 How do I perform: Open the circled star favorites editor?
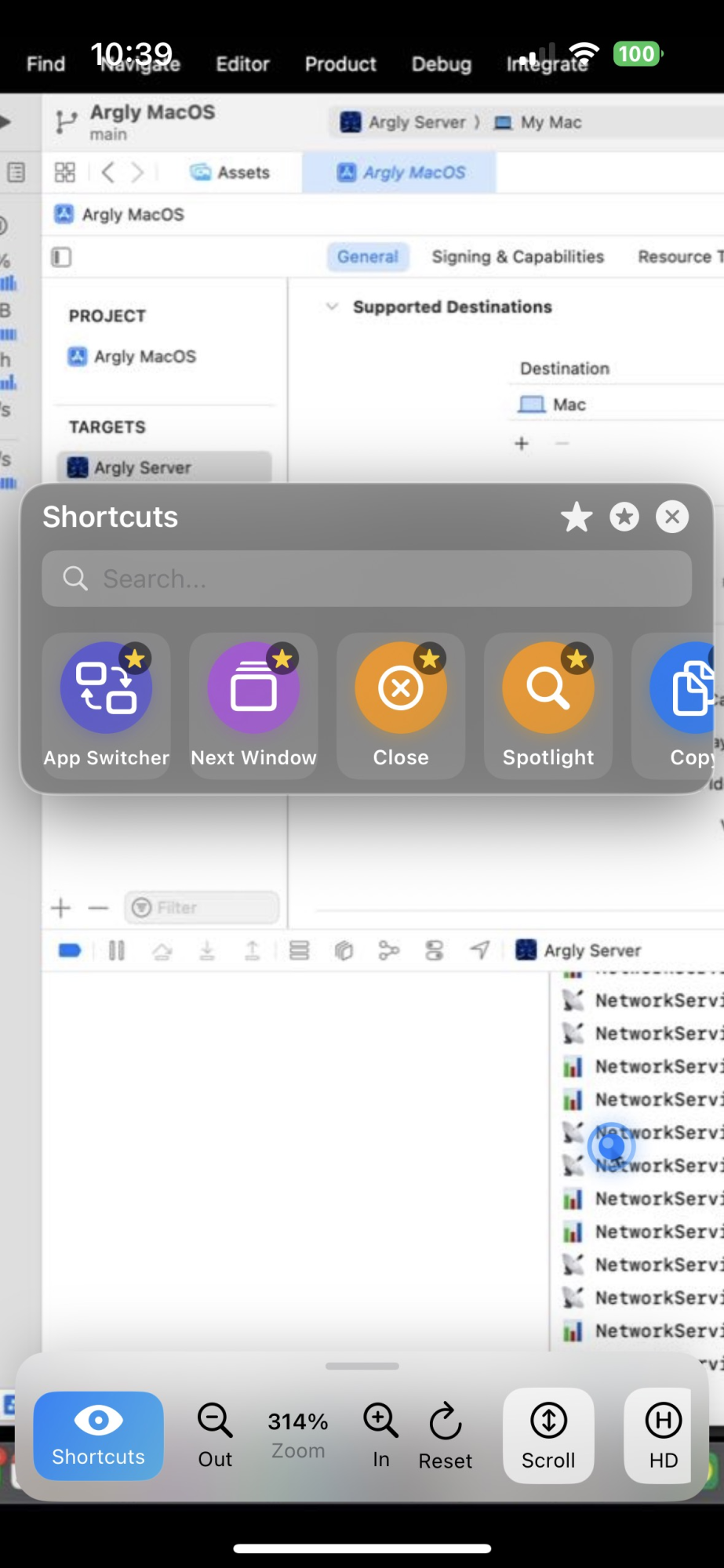[x=624, y=517]
